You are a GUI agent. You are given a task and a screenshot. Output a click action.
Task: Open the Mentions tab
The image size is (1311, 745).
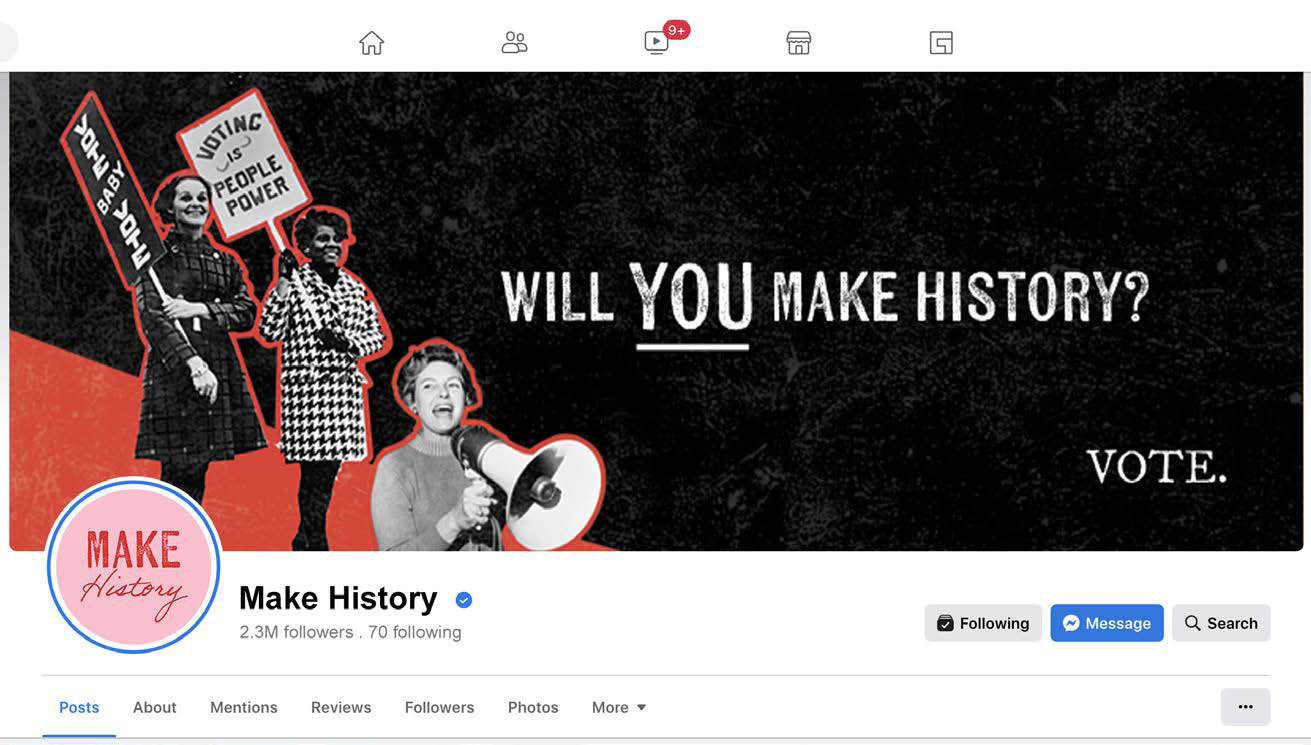click(244, 707)
